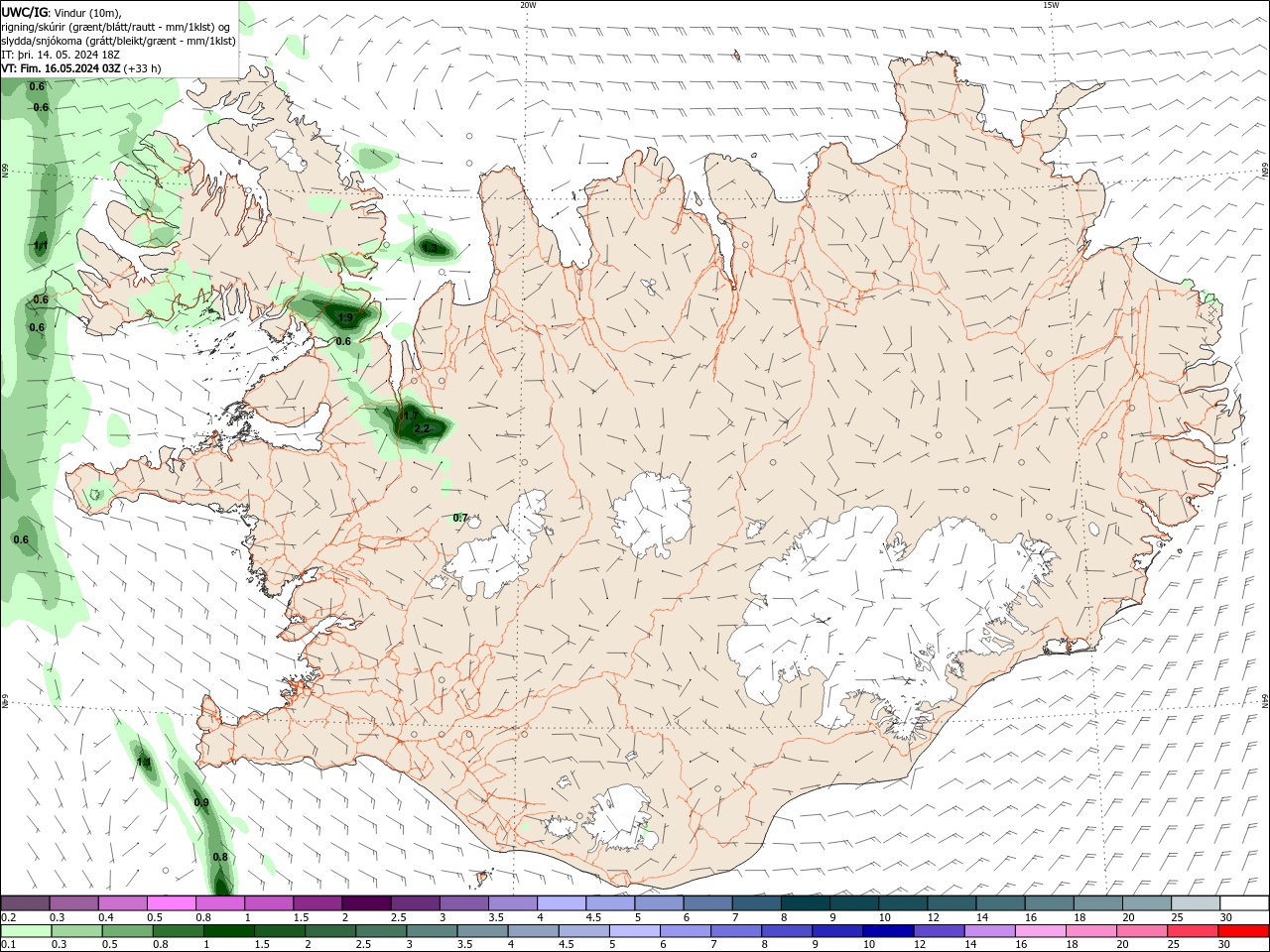Screen dimensions: 1270x952
Task: Pick the 0.2 snow swatch in upper legend
Action: click(x=25, y=903)
